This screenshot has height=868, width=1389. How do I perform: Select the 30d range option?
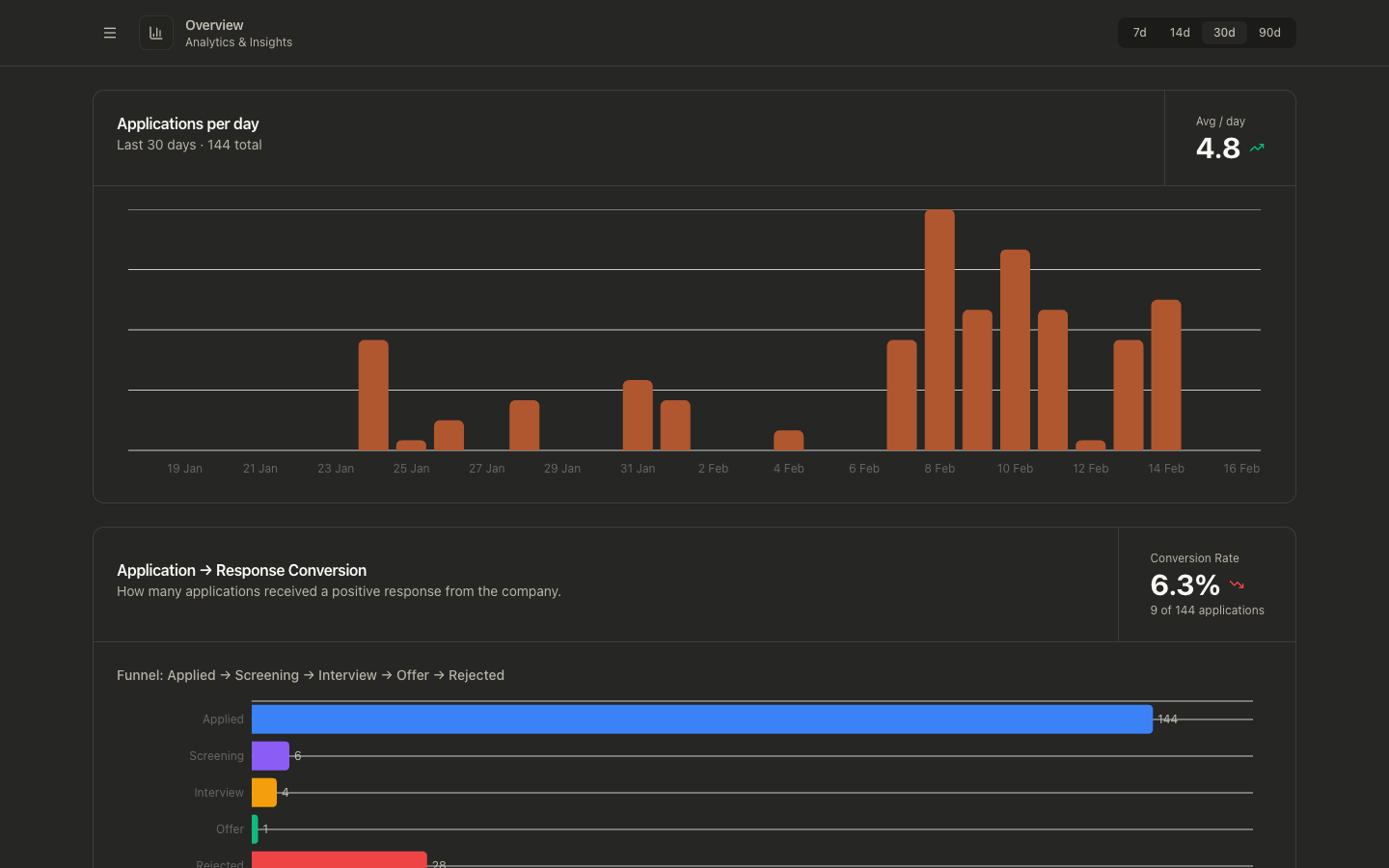(x=1224, y=32)
